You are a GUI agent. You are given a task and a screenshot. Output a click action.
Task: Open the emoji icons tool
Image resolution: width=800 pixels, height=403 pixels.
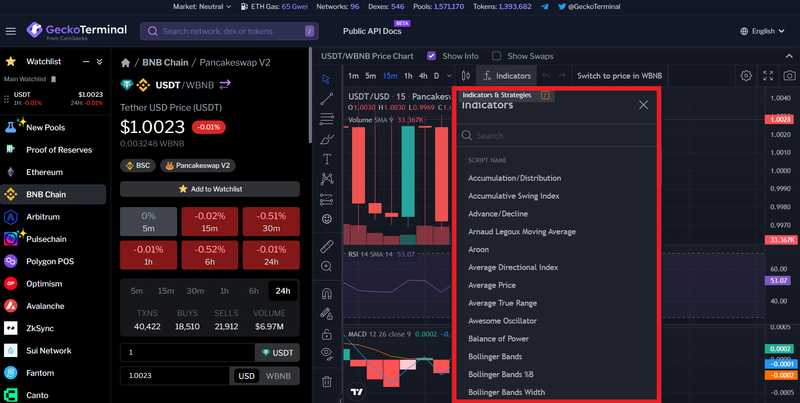pos(327,219)
